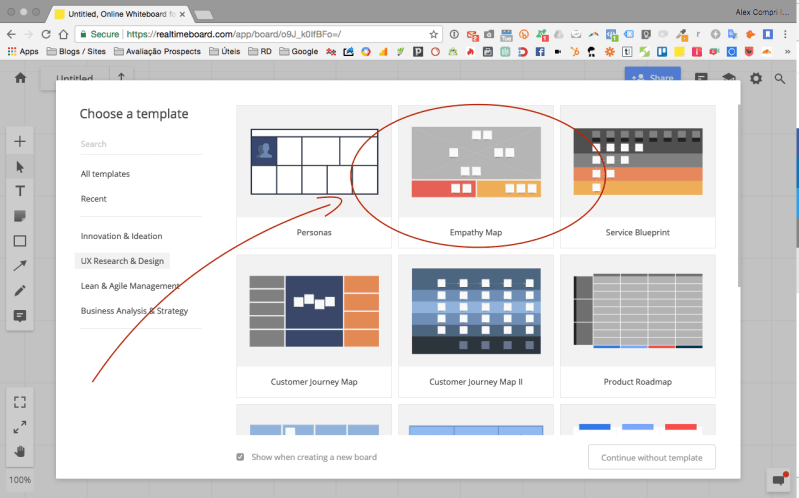Close the Untitled browser tab

182,14
